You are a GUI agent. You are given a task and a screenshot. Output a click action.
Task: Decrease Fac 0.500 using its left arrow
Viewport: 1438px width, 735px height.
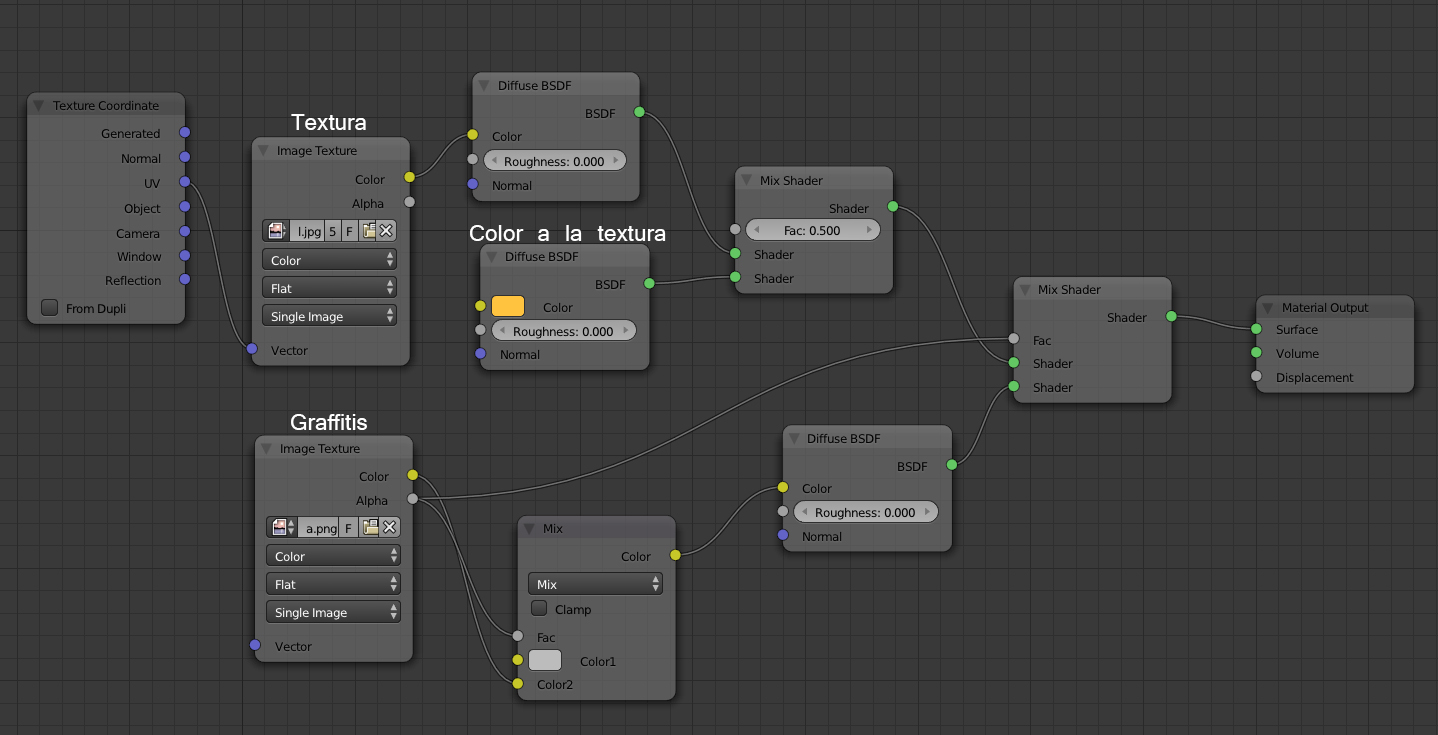(756, 230)
